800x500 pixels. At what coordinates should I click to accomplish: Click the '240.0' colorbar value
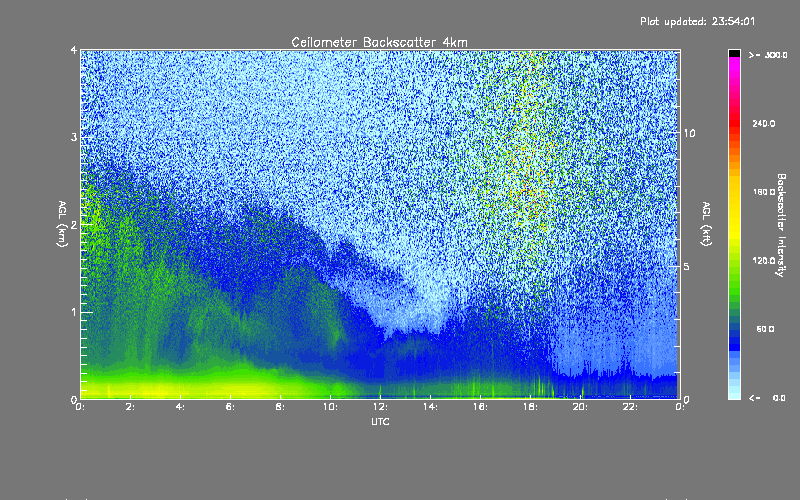coord(764,123)
